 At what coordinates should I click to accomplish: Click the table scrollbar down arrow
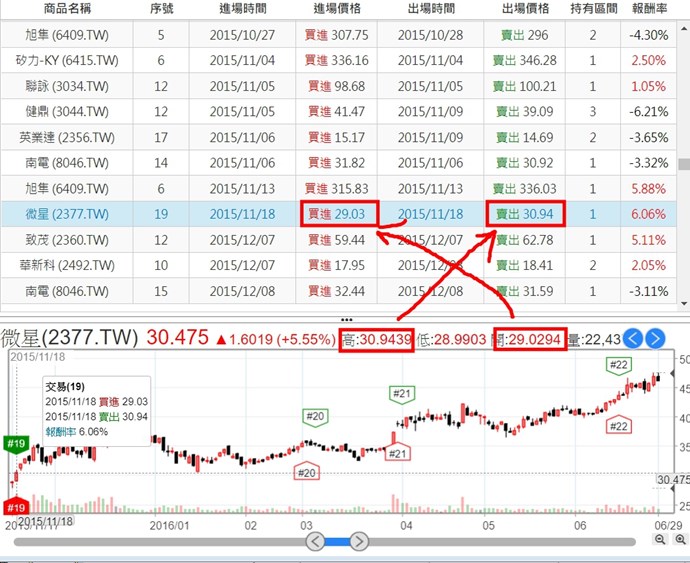684,304
